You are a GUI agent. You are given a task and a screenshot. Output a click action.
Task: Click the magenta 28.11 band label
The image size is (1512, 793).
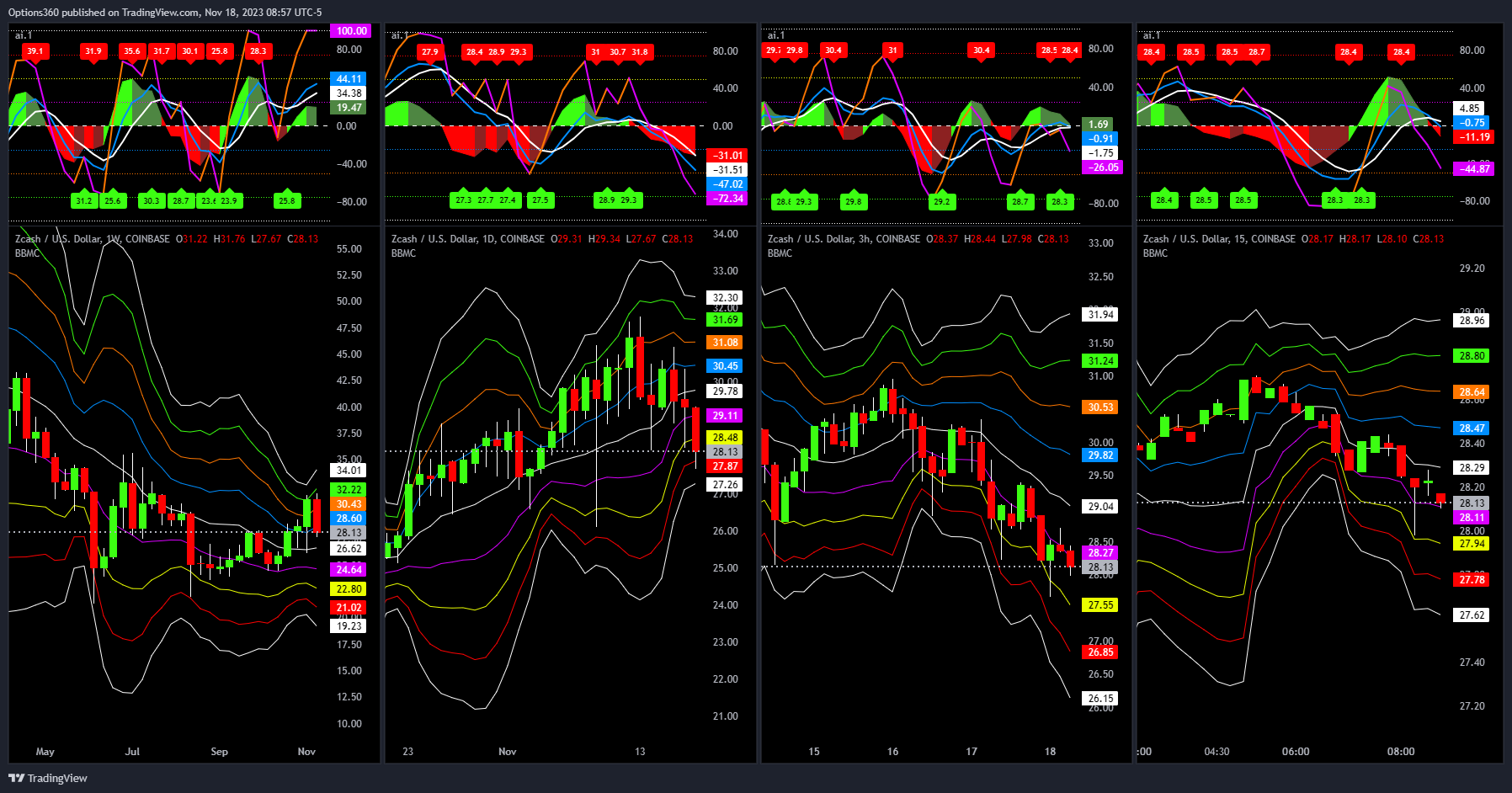[1472, 518]
